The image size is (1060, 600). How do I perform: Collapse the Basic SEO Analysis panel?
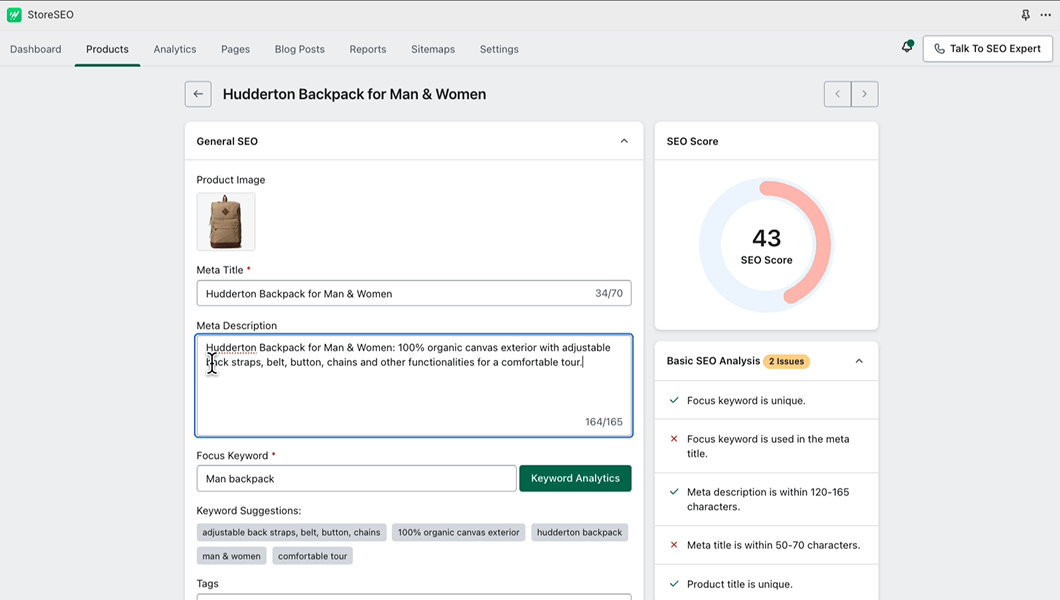pyautogui.click(x=859, y=361)
